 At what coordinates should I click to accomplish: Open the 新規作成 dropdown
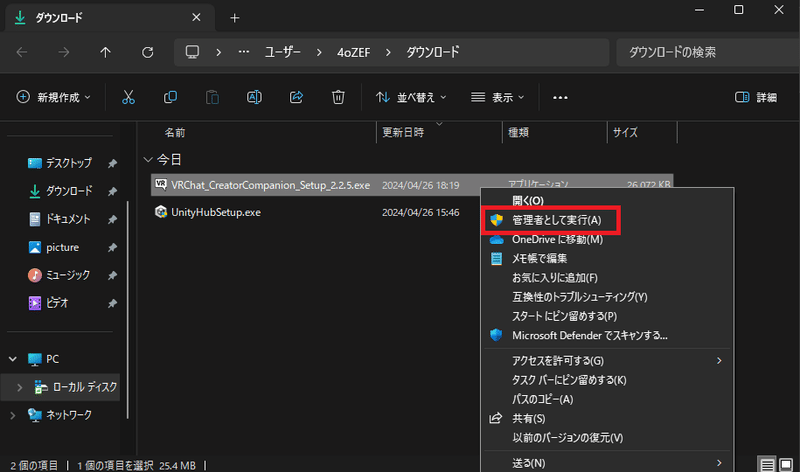pyautogui.click(x=54, y=97)
